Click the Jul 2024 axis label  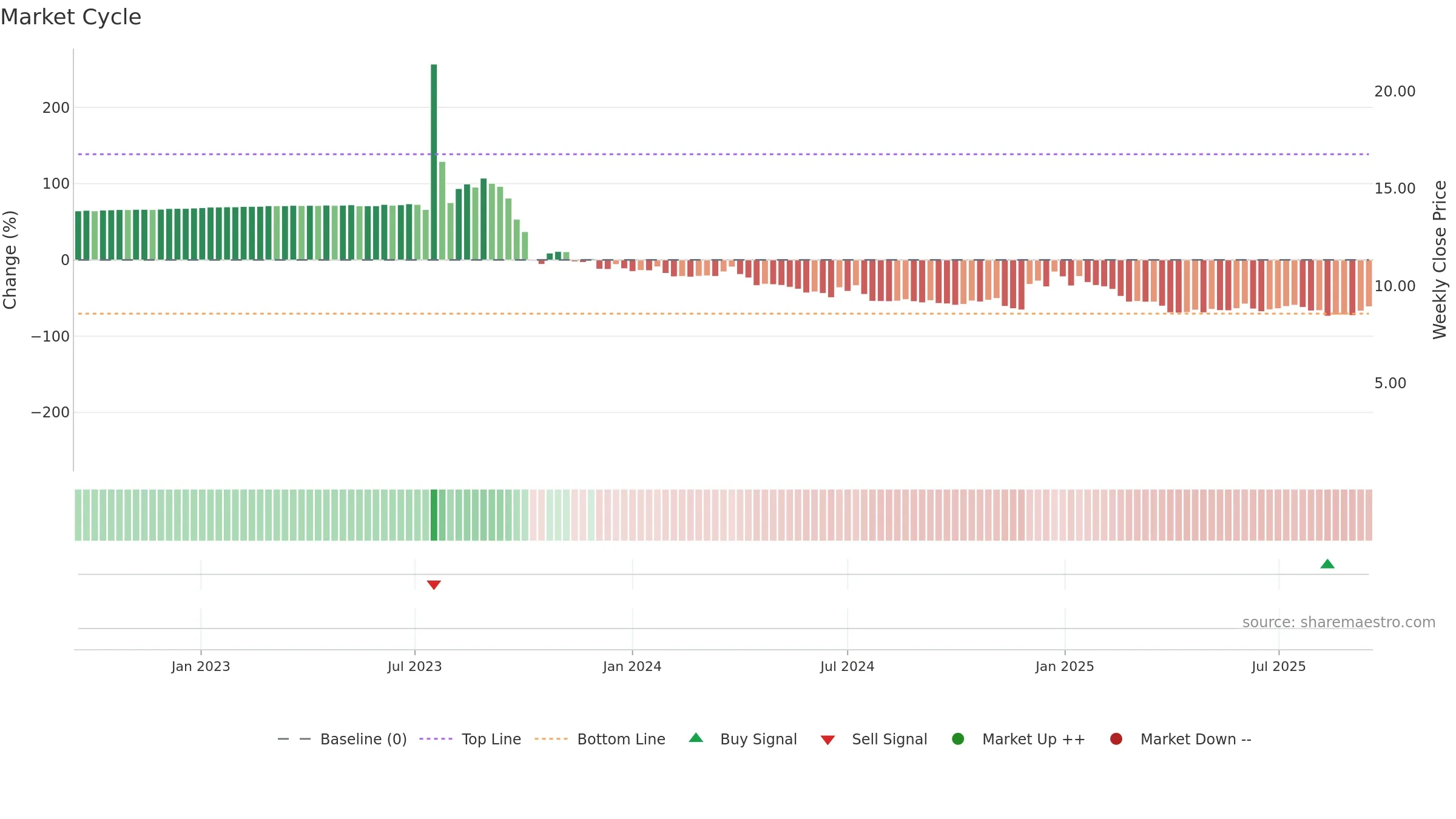pos(848,667)
